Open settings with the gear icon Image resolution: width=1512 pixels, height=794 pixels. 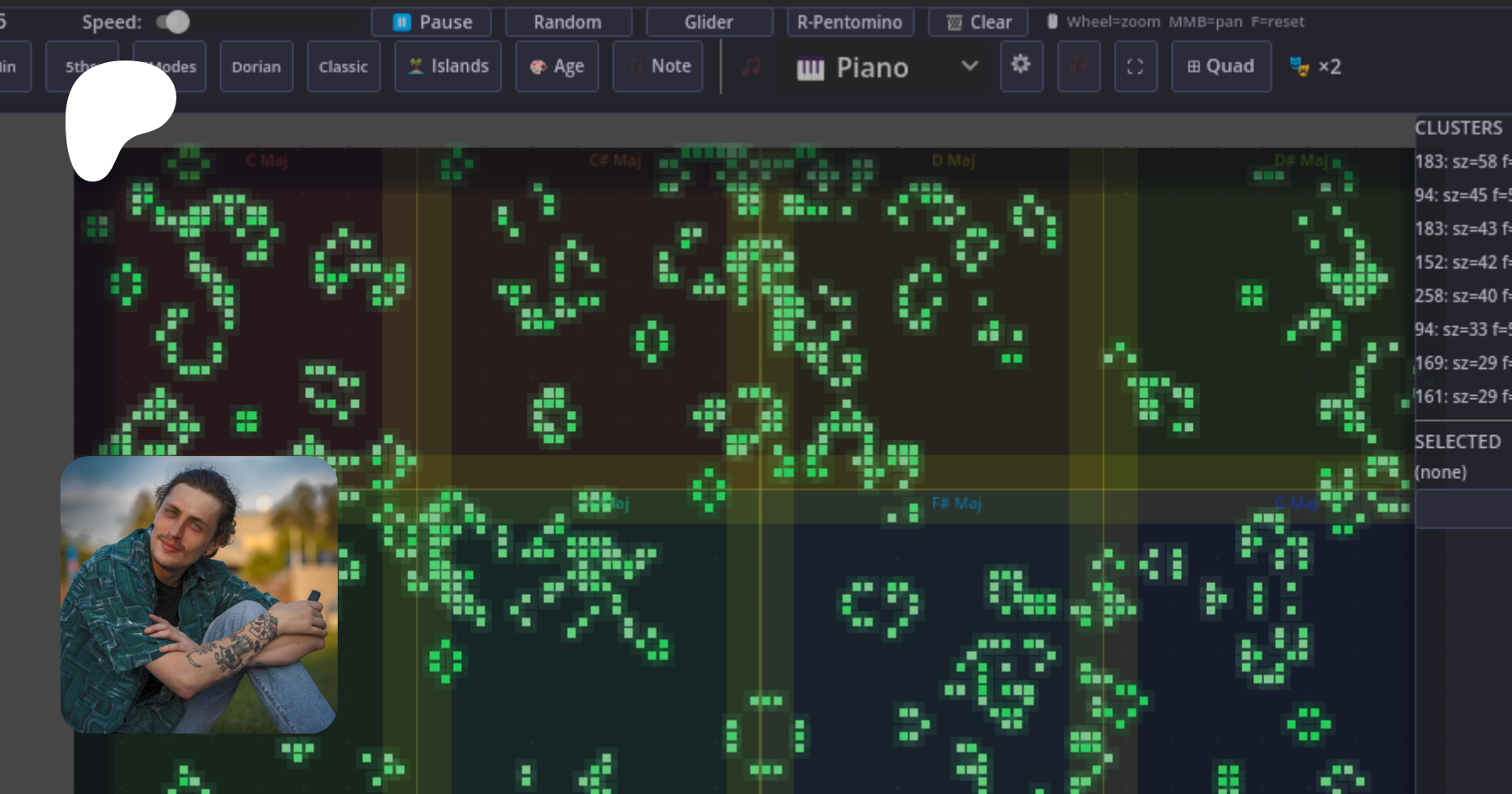coord(1021,66)
